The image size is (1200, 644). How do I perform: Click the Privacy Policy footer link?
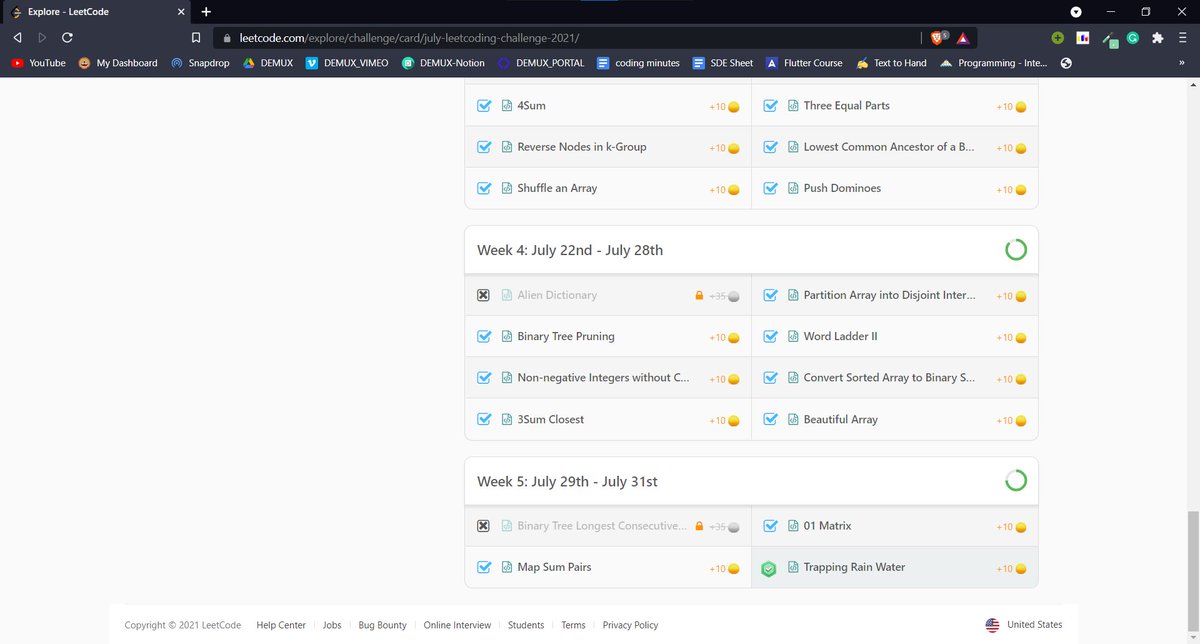point(630,625)
